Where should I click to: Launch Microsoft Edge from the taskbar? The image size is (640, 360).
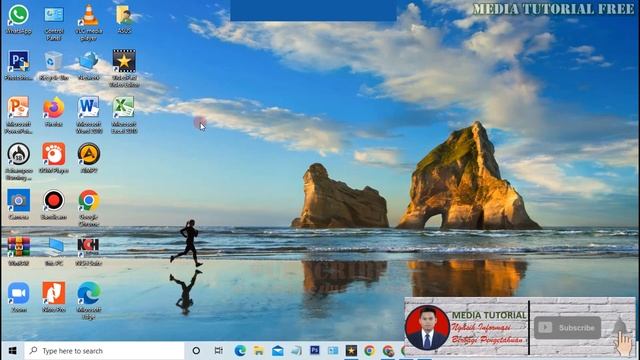coord(240,351)
